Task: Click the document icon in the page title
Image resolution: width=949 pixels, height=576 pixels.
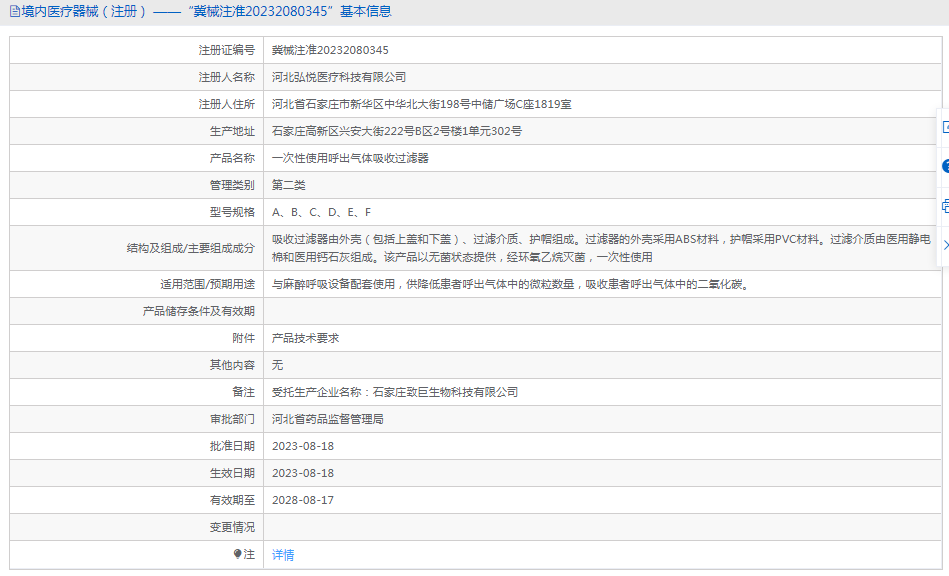Action: tap(15, 11)
